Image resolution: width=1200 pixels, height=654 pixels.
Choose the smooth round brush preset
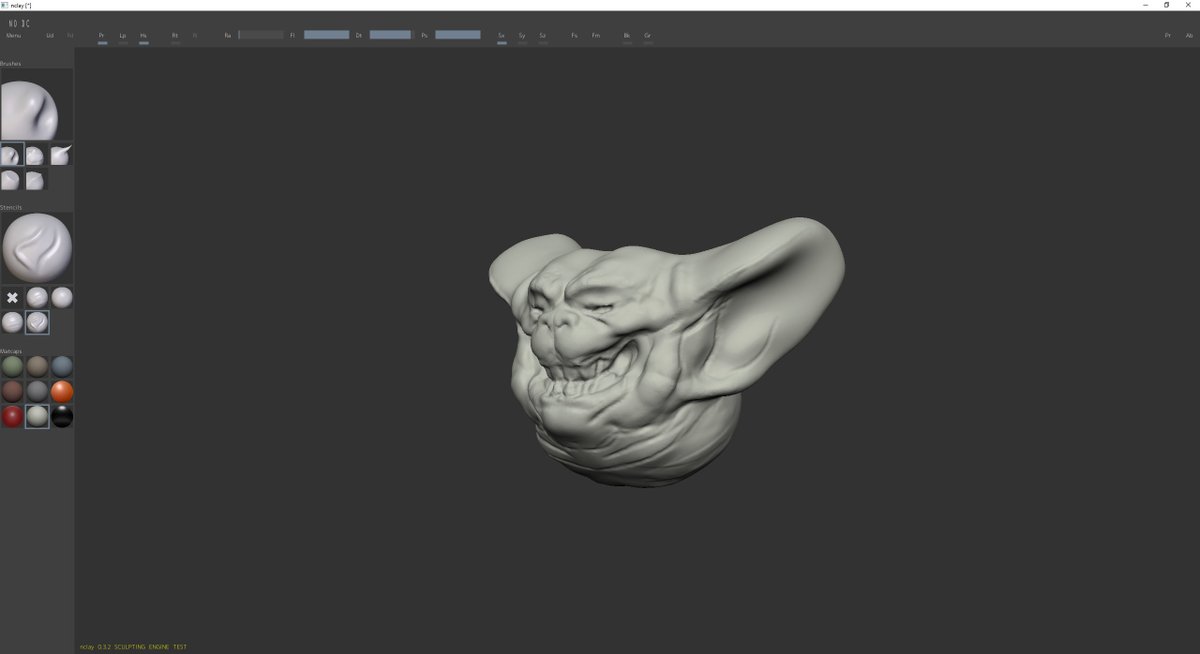coord(35,155)
